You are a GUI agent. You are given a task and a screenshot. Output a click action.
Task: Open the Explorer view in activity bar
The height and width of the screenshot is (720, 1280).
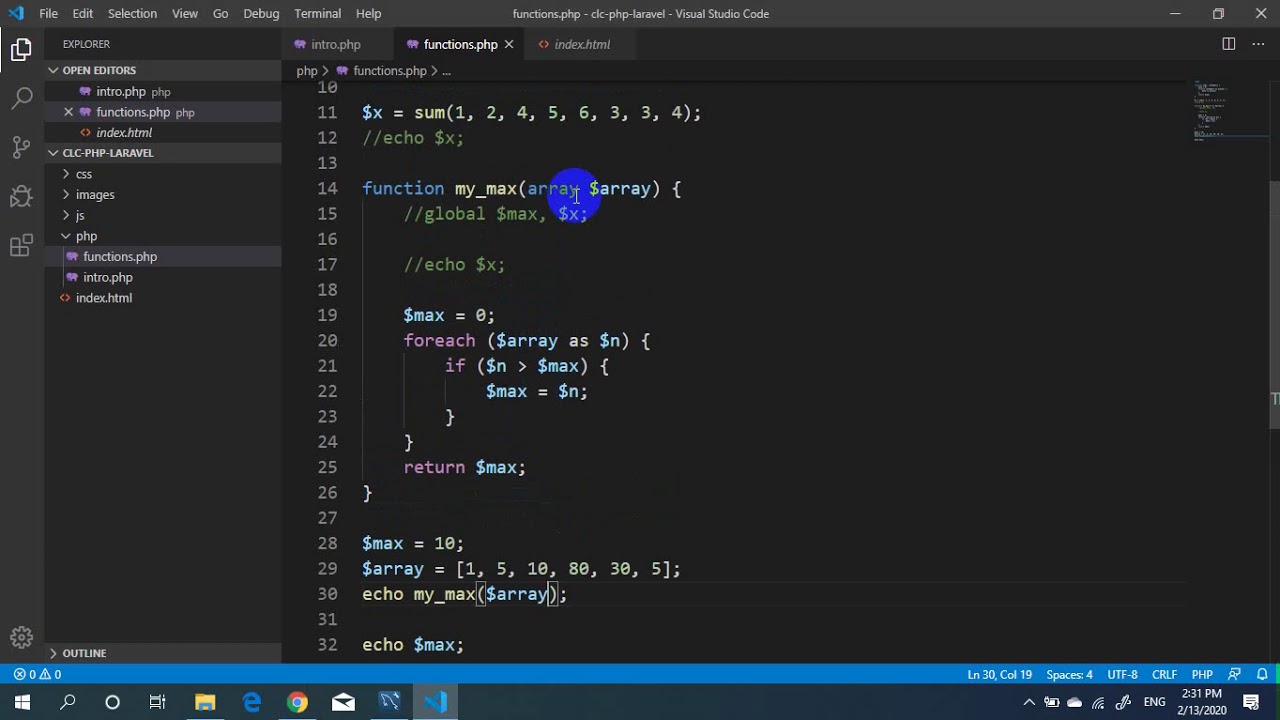pyautogui.click(x=21, y=49)
